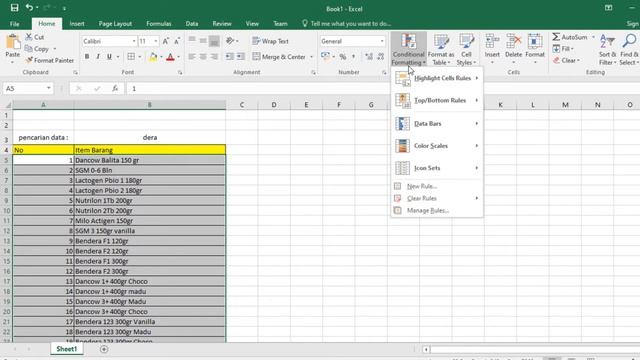
Task: Open the font name dropdown
Action: (x=134, y=41)
